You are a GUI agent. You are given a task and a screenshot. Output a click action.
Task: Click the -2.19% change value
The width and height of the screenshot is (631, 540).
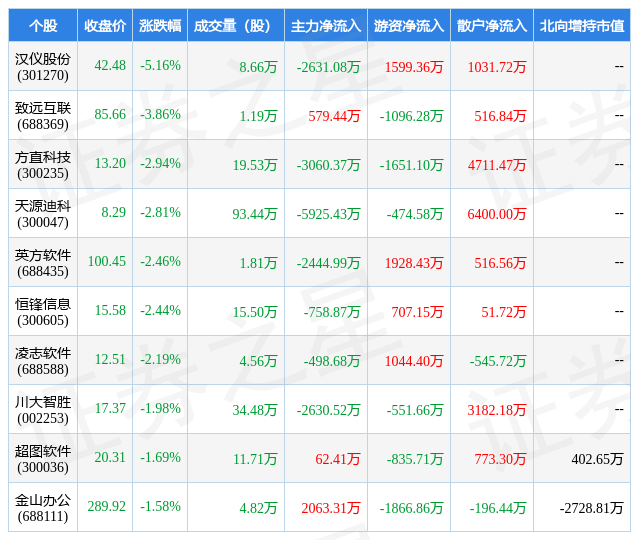[160, 359]
